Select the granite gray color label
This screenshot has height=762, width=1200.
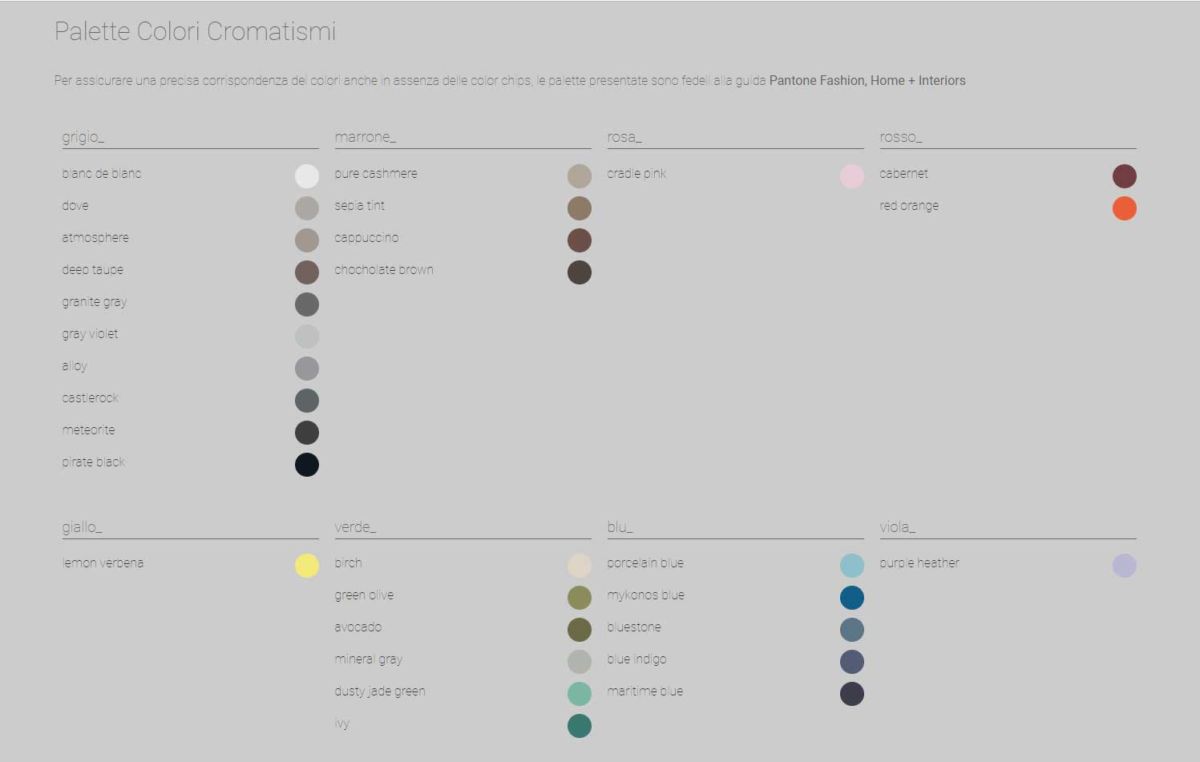coord(94,302)
